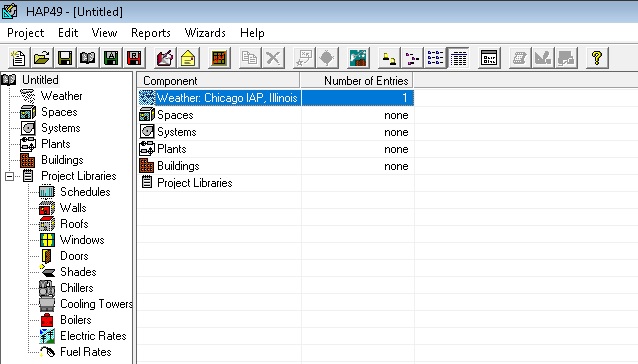
Task: Open help with the question mark icon
Action: point(597,58)
